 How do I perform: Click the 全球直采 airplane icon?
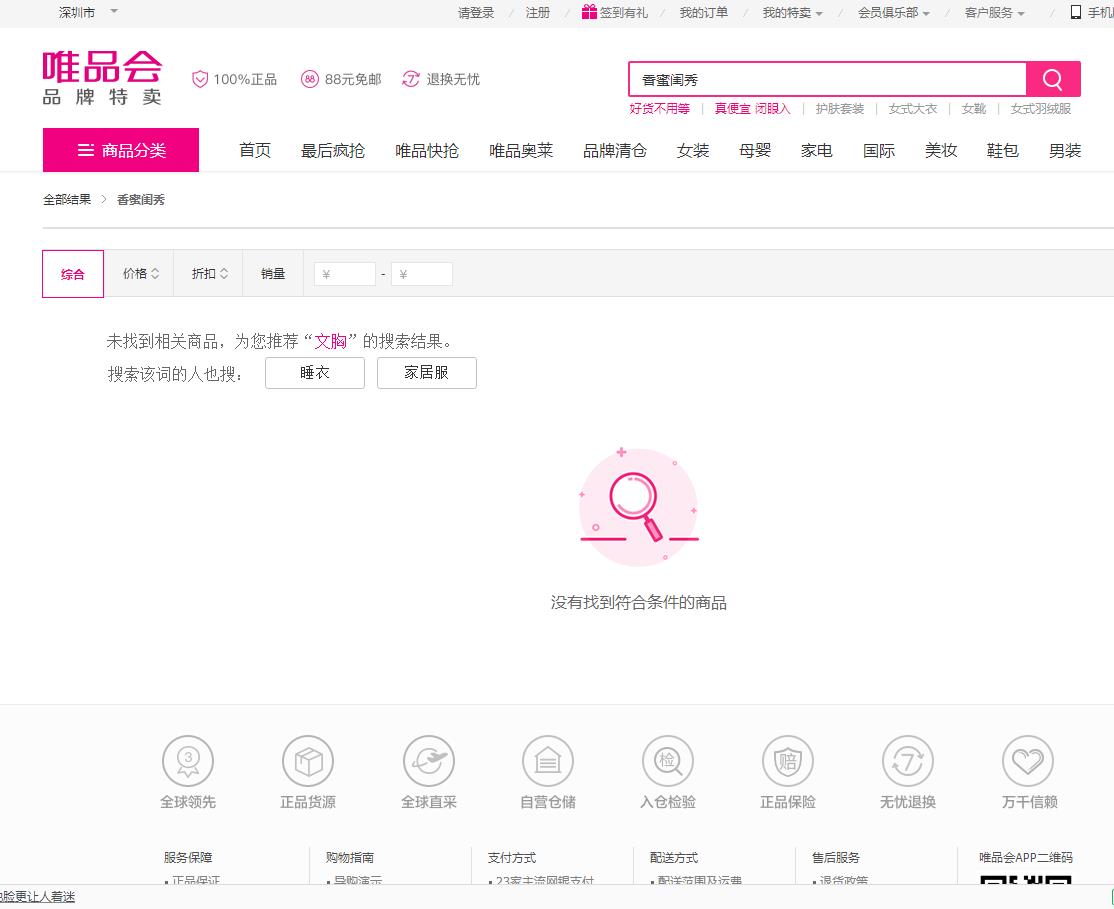(428, 760)
